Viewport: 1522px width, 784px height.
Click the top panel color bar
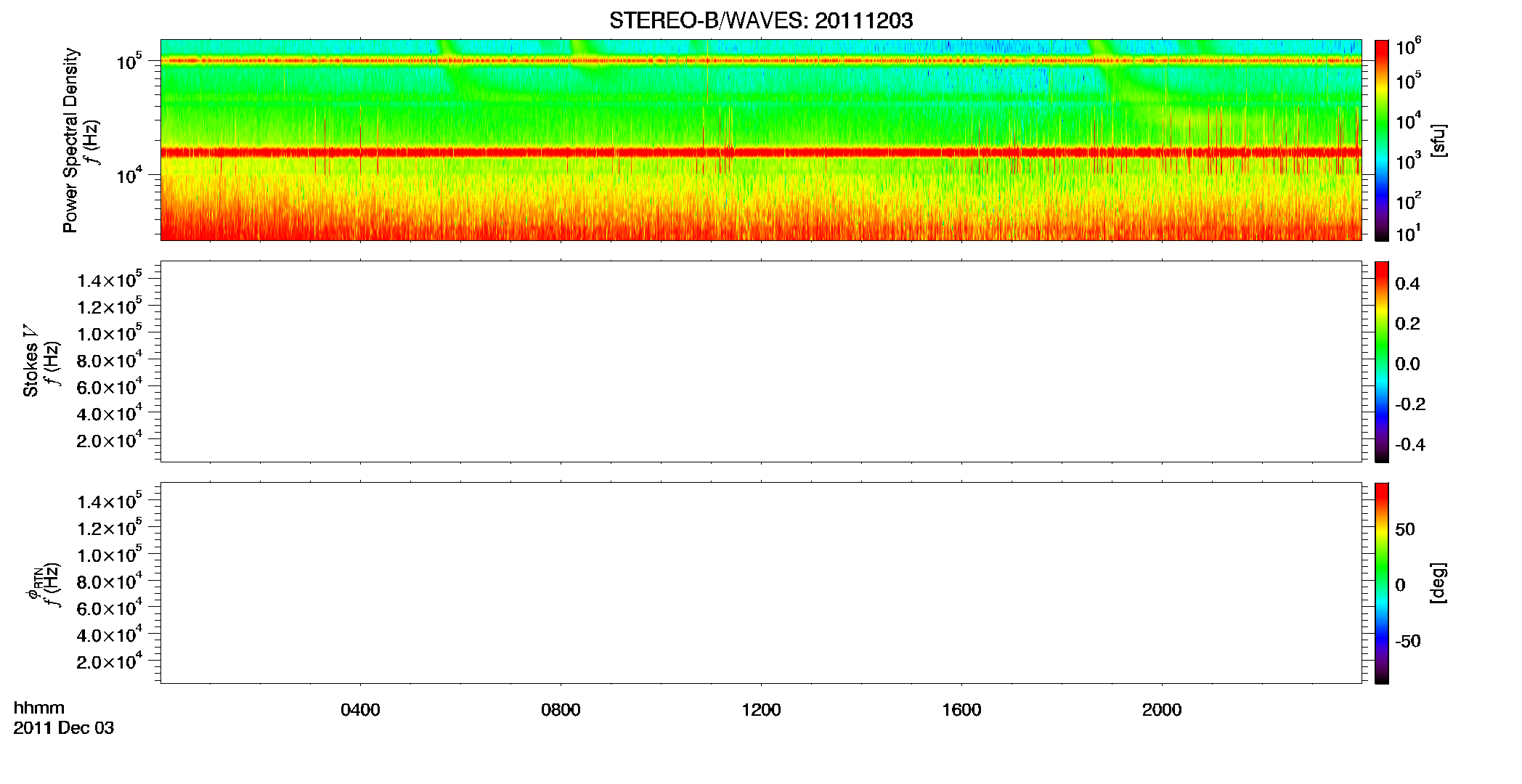tap(1382, 140)
